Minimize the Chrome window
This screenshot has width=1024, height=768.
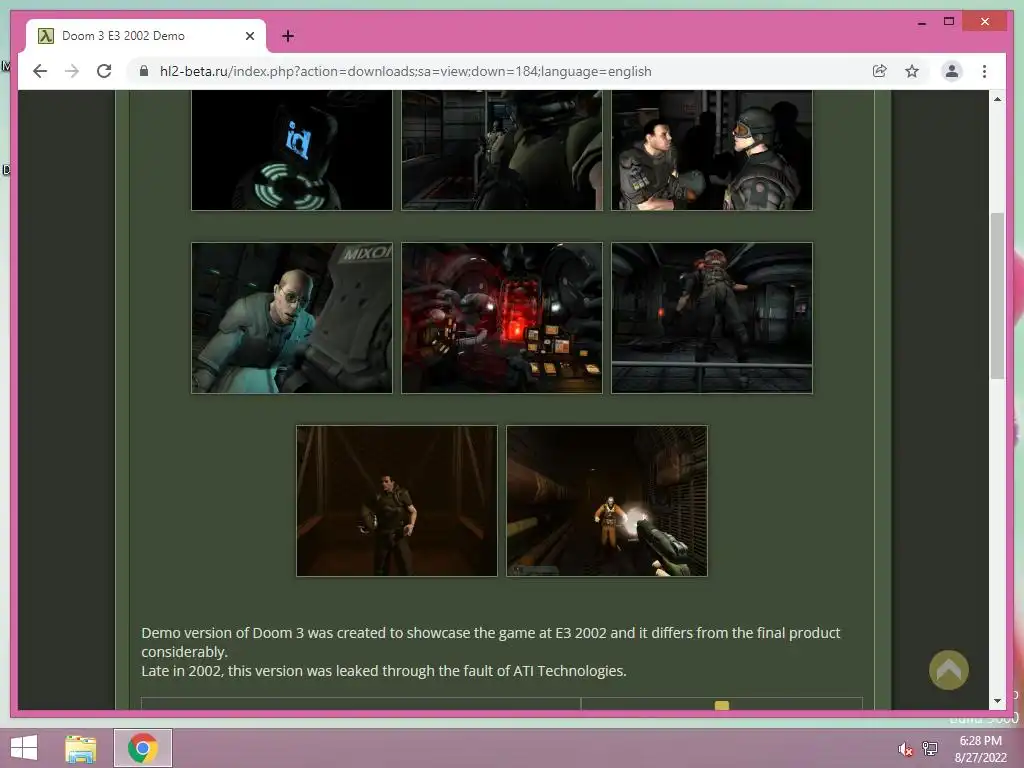coord(921,23)
